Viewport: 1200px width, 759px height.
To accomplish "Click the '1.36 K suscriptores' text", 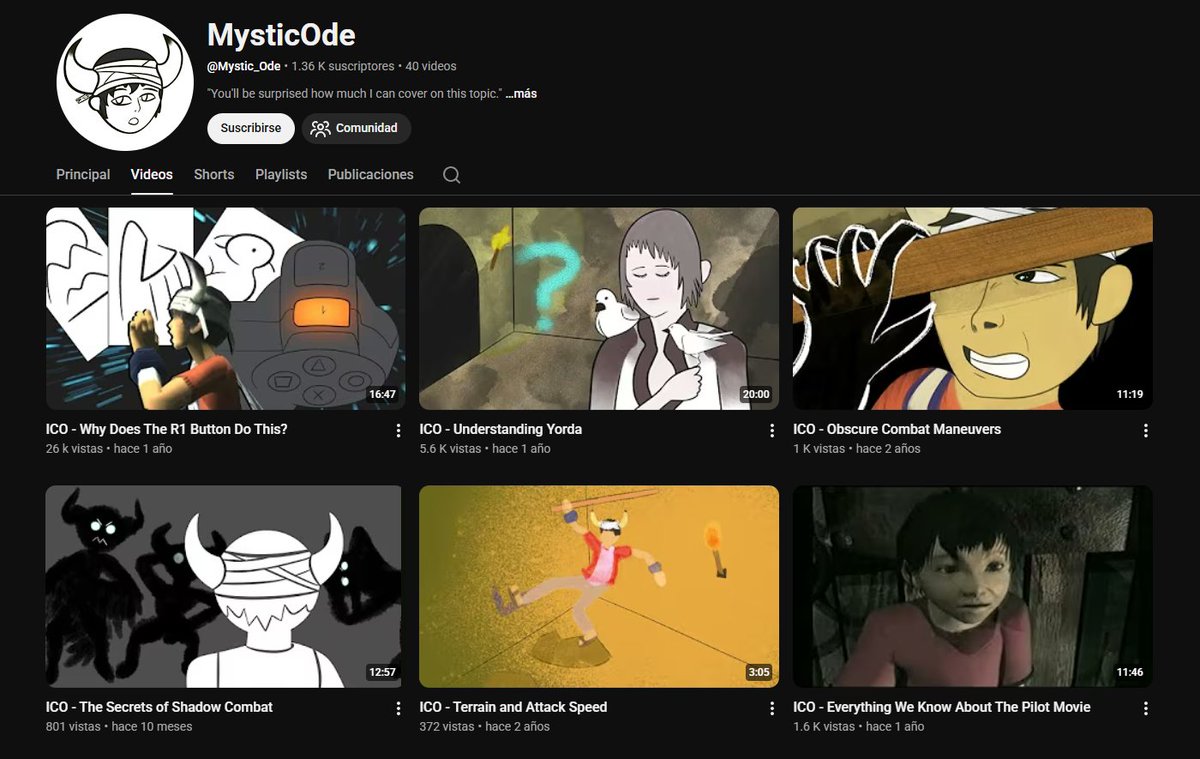I will click(x=343, y=67).
